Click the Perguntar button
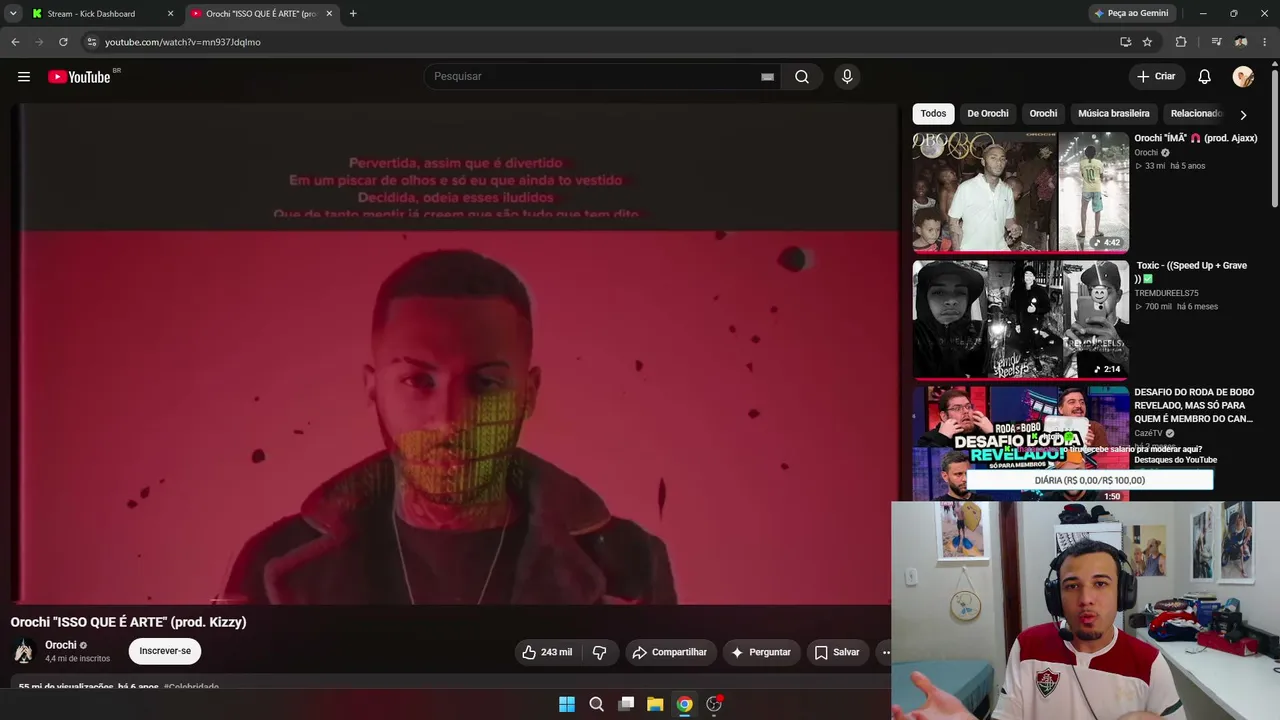The height and width of the screenshot is (720, 1280). (761, 652)
